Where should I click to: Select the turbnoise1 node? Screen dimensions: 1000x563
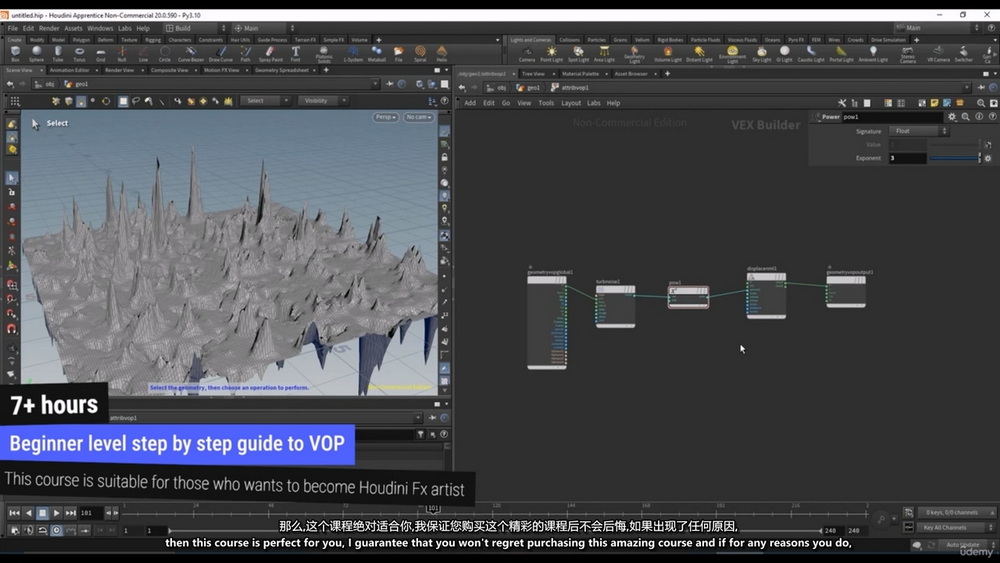pos(615,306)
